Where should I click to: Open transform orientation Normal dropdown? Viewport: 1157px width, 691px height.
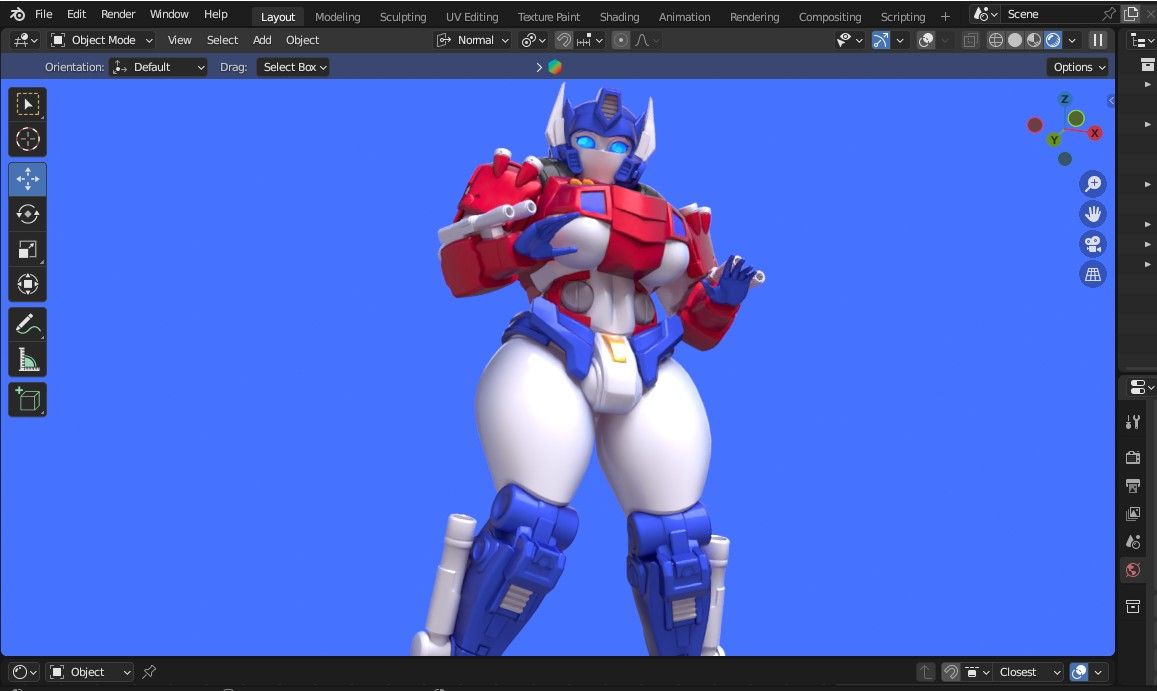click(472, 40)
